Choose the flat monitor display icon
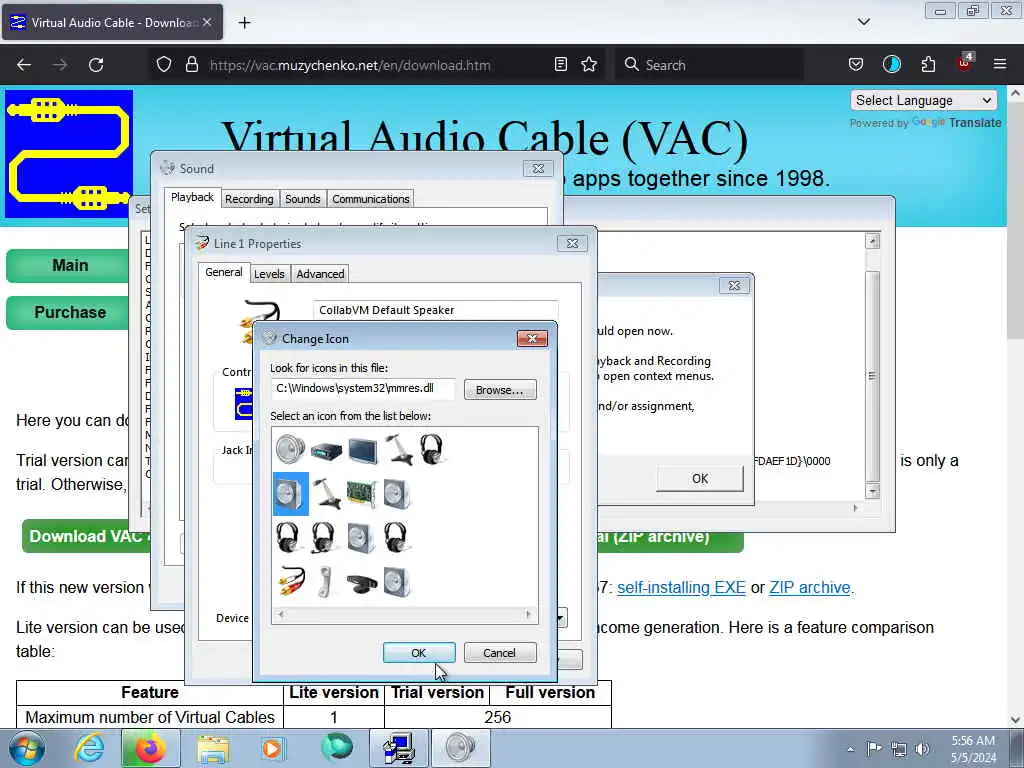 pos(362,451)
